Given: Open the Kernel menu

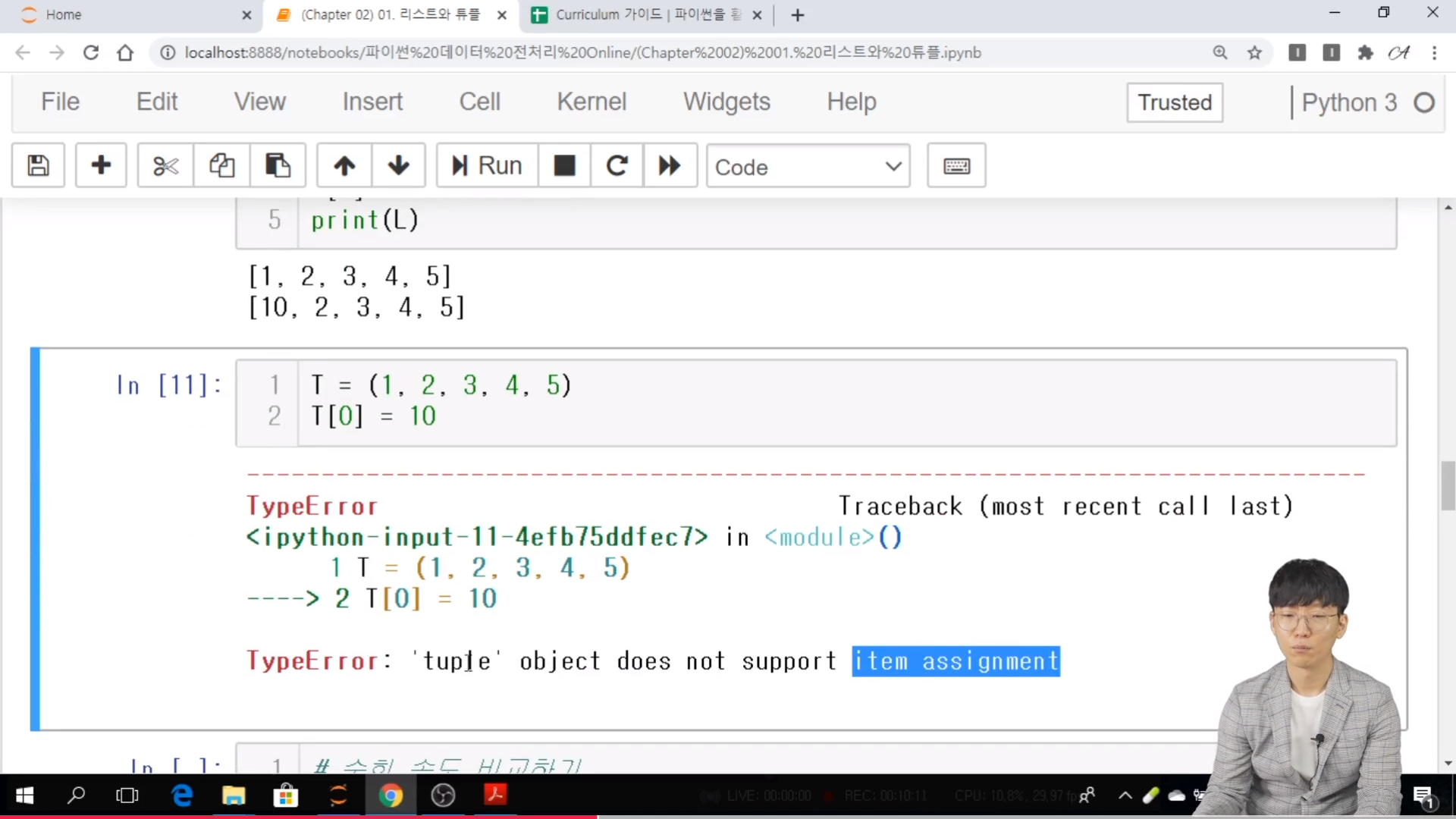Looking at the screenshot, I should point(591,102).
